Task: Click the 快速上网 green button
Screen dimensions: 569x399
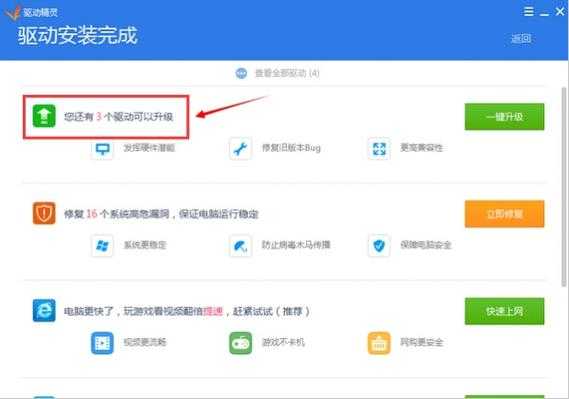Action: (x=504, y=311)
